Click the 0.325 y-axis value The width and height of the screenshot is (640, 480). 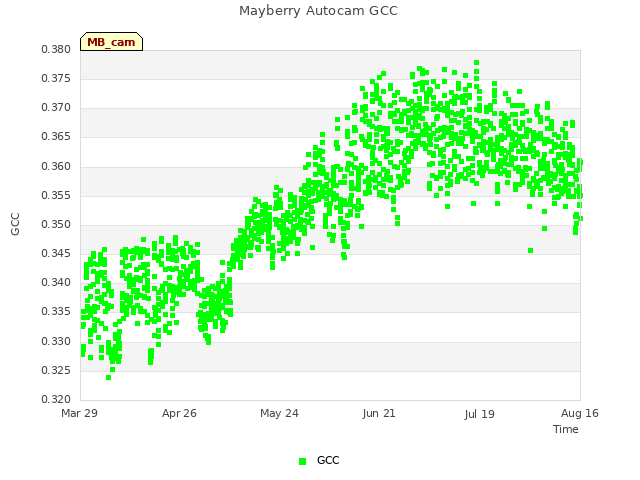click(x=56, y=370)
